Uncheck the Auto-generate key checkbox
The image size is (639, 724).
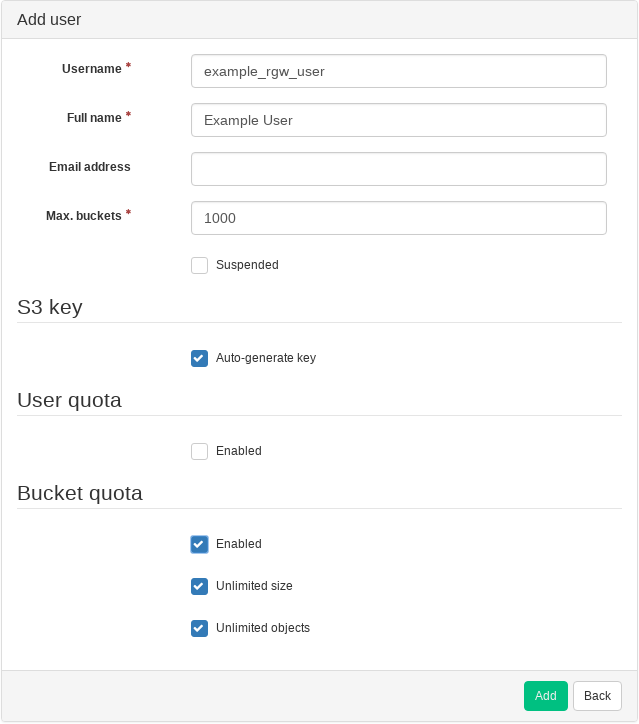pyautogui.click(x=200, y=358)
